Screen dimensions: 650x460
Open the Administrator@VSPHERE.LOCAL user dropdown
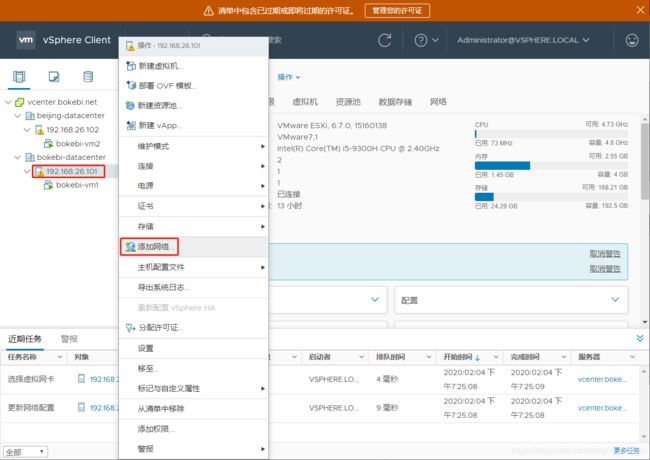(523, 40)
